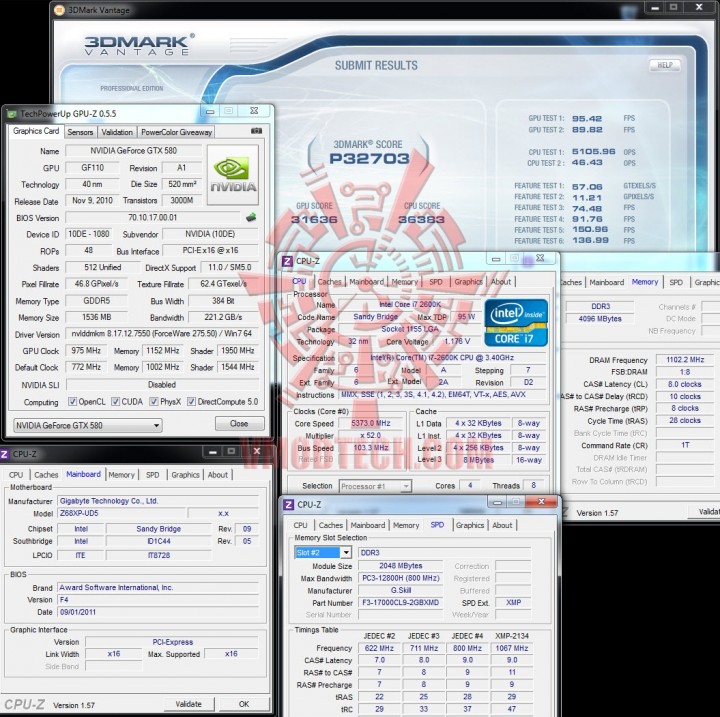Switch to the Validation tab in GPU-Z

[x=117, y=132]
